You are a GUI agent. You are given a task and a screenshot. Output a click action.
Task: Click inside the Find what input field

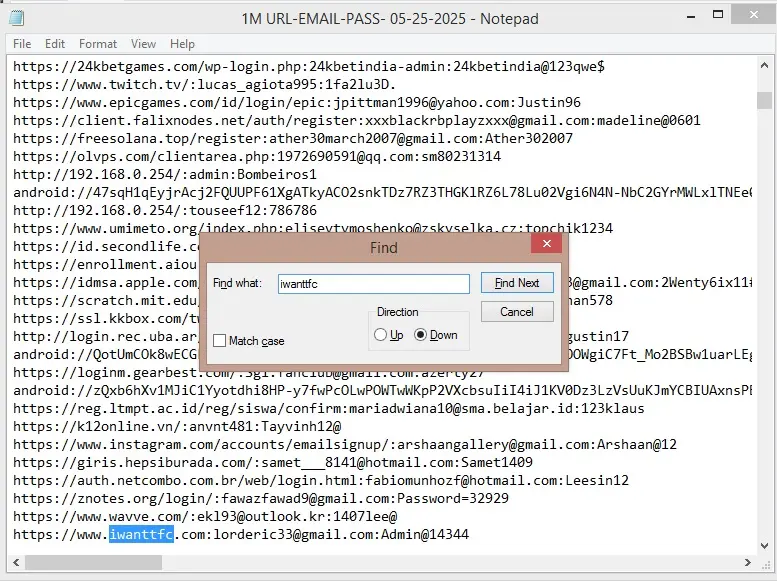(374, 284)
